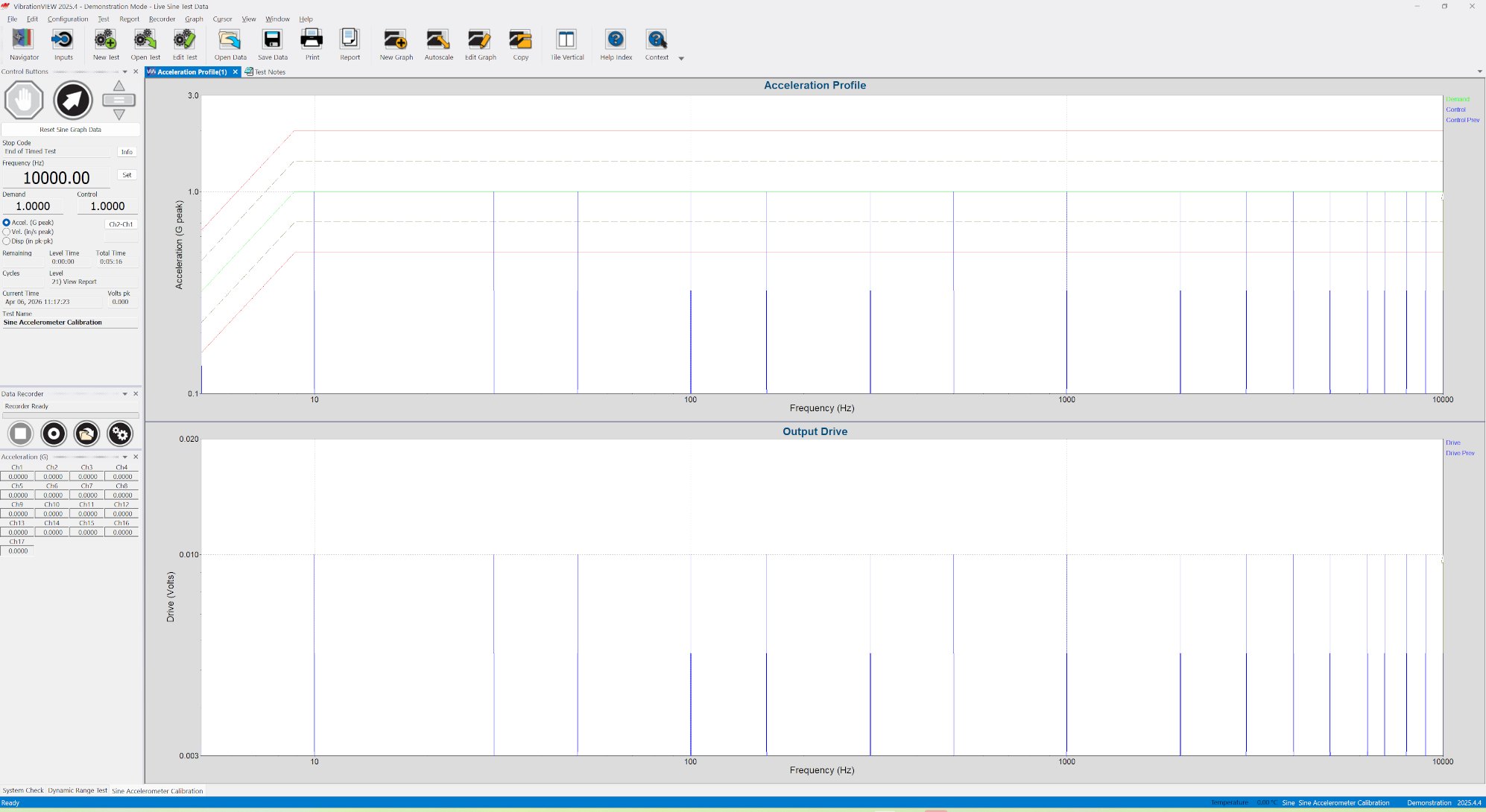The width and height of the screenshot is (1486, 812).
Task: Click the Reset Sine Graph Data button
Action: pyautogui.click(x=70, y=130)
